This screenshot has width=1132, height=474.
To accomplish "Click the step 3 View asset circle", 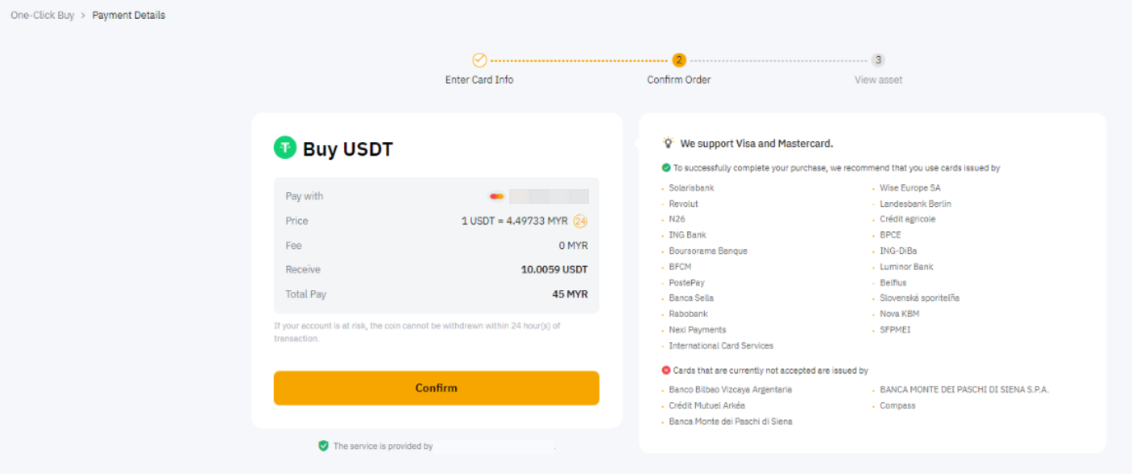I will [878, 60].
